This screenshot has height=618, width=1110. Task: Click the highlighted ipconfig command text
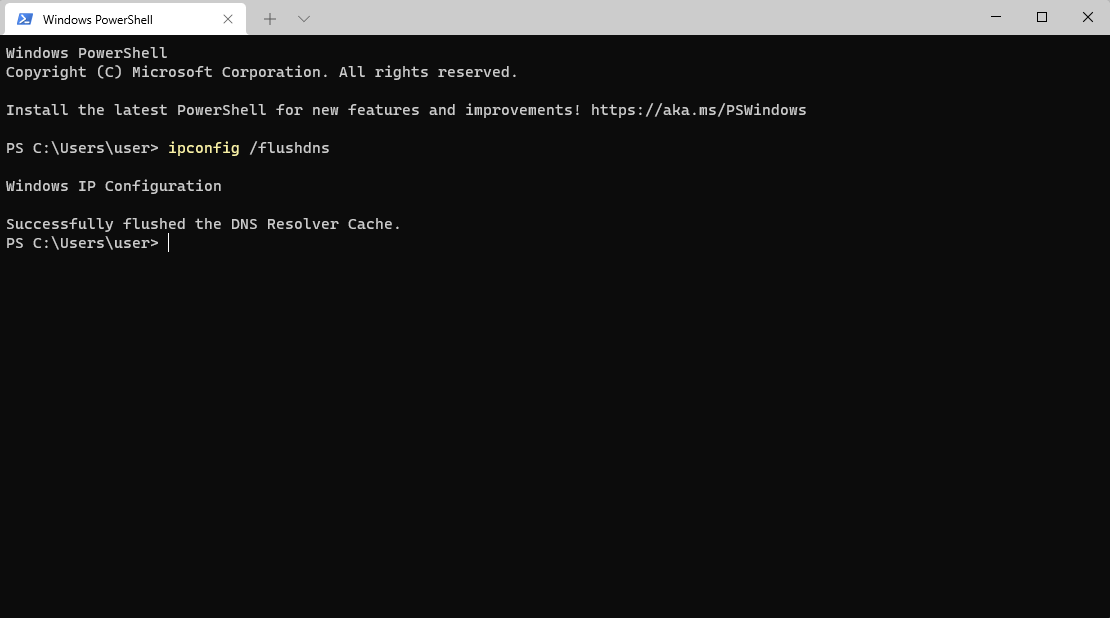pyautogui.click(x=203, y=148)
